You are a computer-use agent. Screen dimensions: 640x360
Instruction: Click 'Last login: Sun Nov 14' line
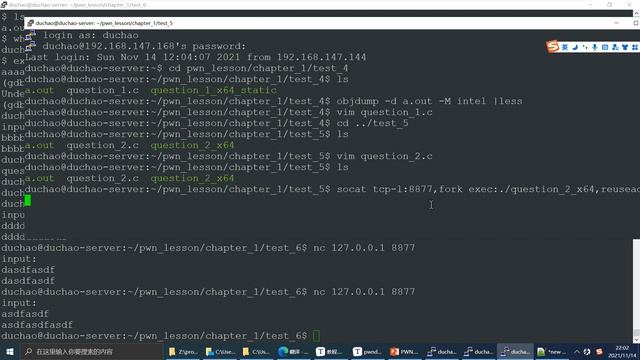point(196,57)
